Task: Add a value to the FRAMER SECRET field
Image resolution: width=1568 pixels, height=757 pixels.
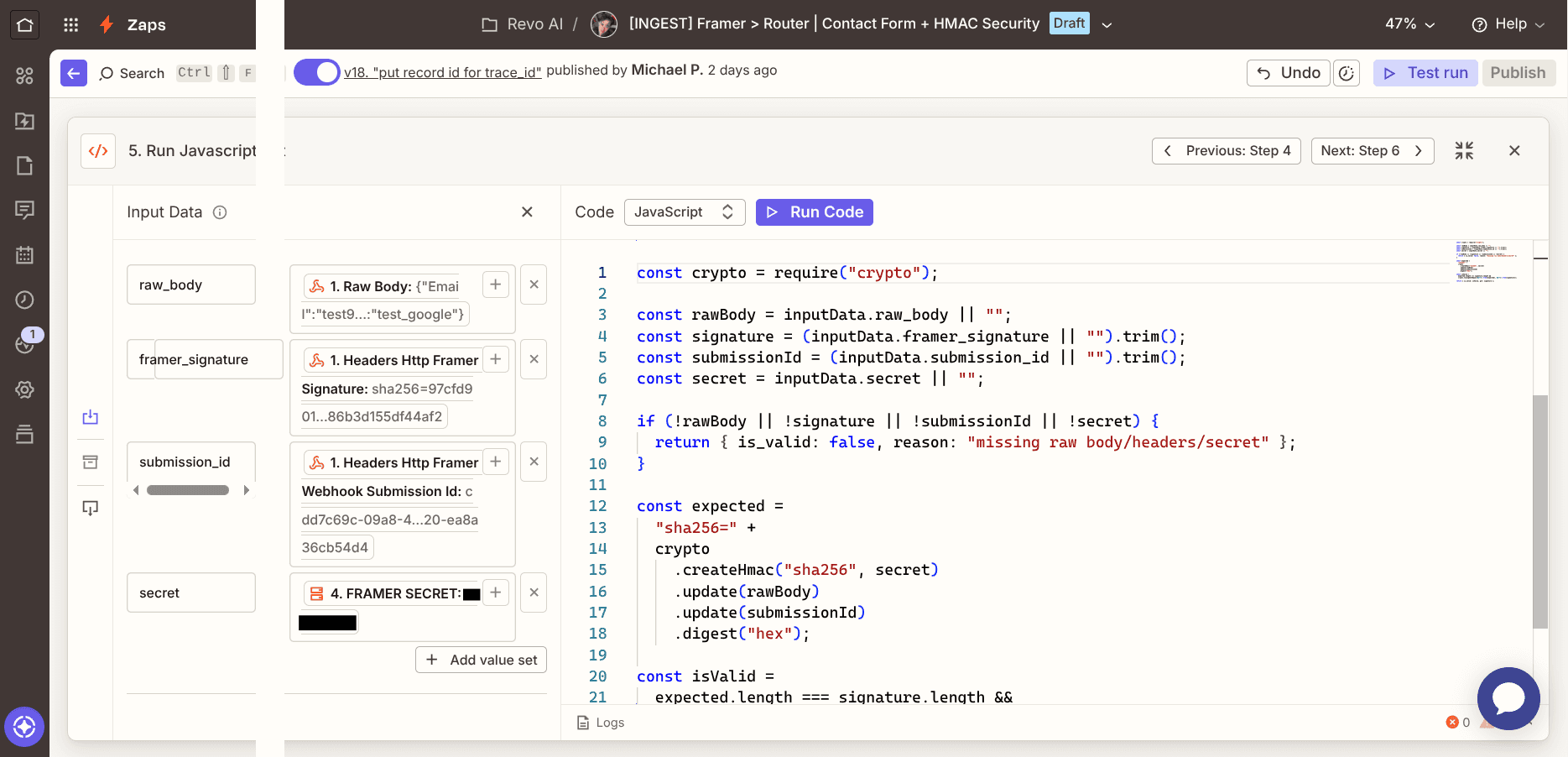Action: point(496,593)
